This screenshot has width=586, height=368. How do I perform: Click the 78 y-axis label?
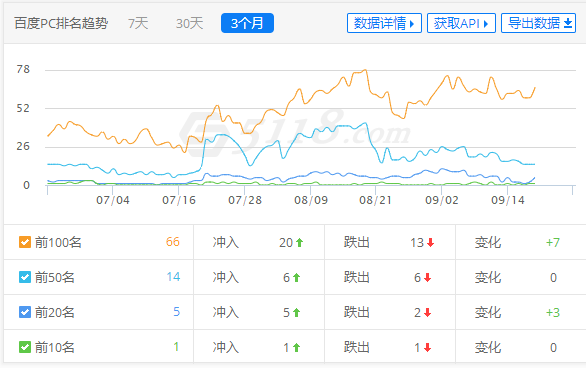click(x=23, y=69)
